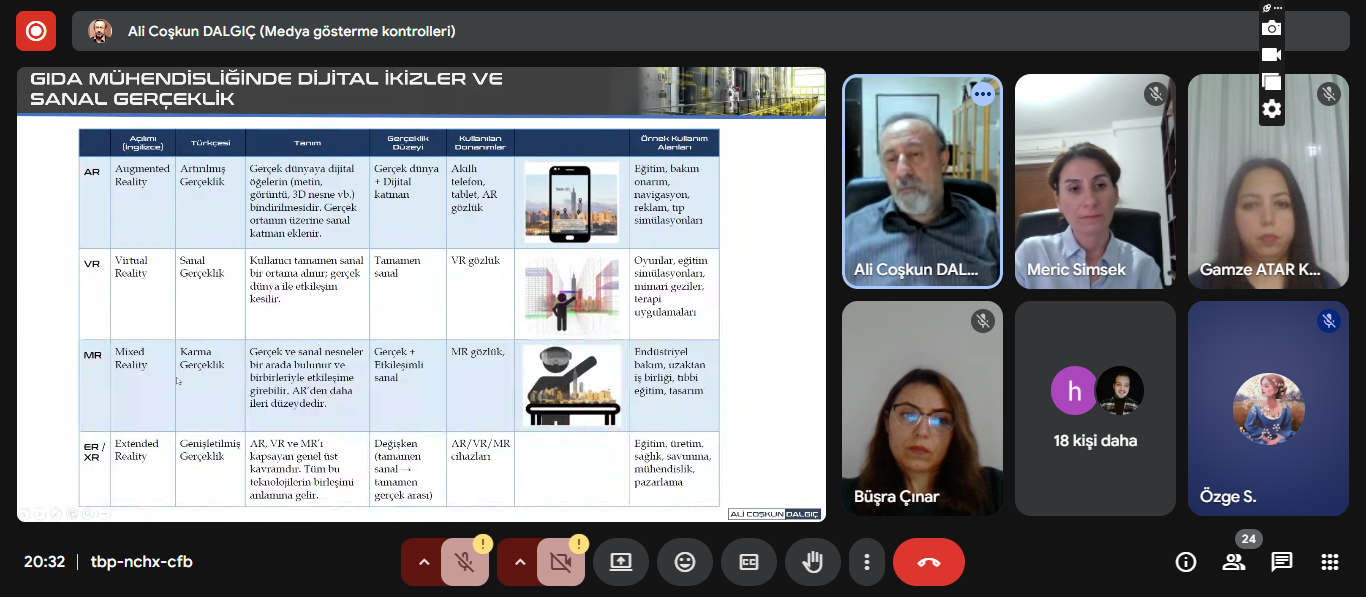The height and width of the screenshot is (597, 1366).
Task: Show the people list with 24 badge
Action: [1234, 562]
